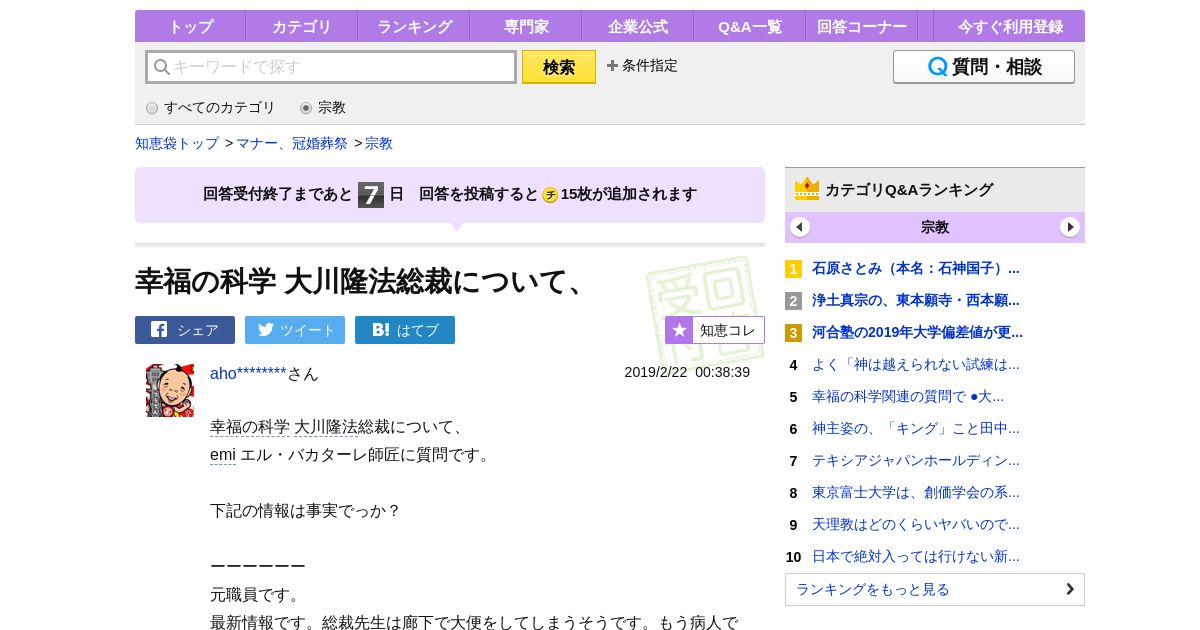Click the 大川隆法 keyword link in question

(326, 427)
